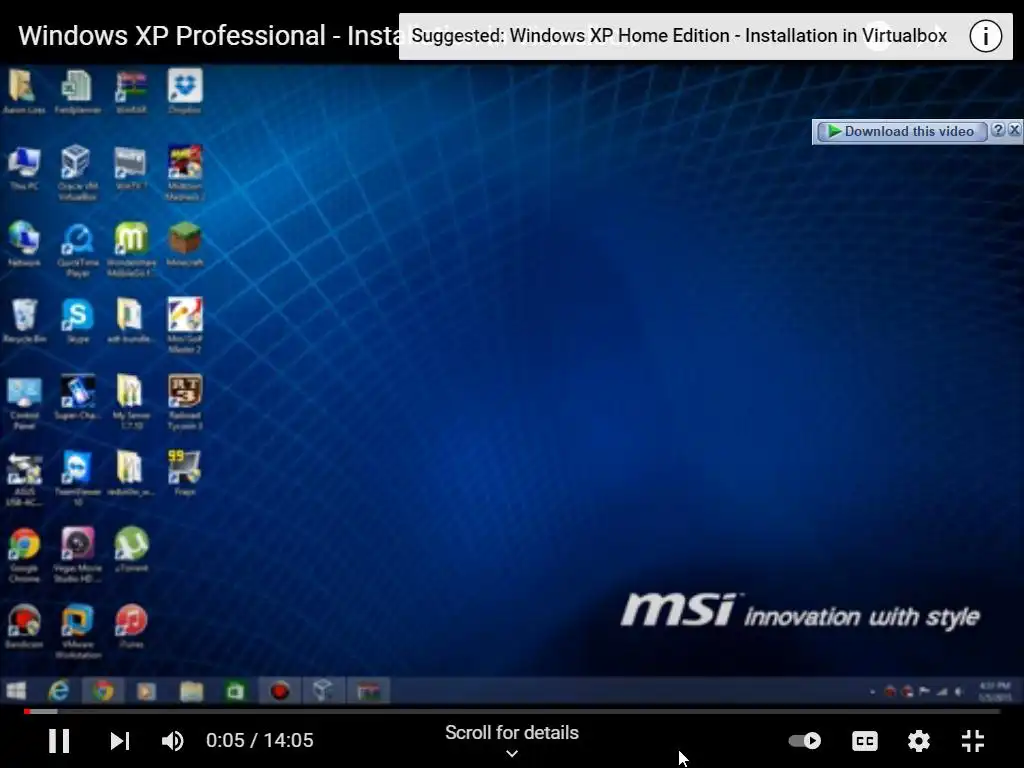Screen dimensions: 1024x768
Task: Open help on the download bar
Action: 997,130
